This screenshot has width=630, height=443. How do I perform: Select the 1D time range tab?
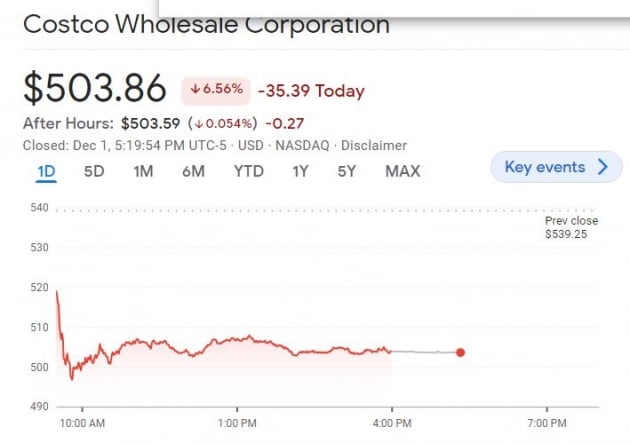pos(46,171)
